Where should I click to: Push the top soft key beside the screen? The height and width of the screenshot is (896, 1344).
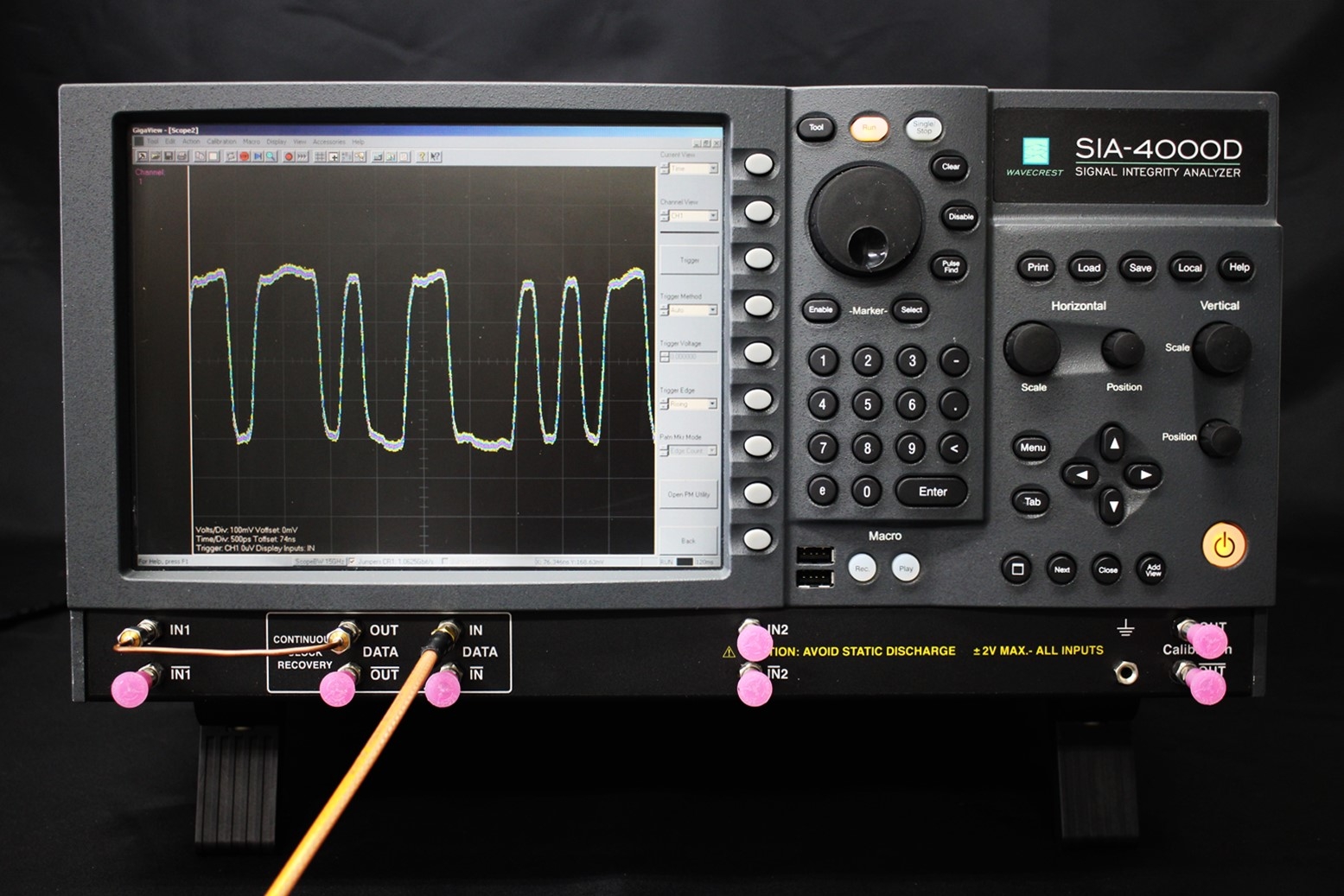[758, 163]
